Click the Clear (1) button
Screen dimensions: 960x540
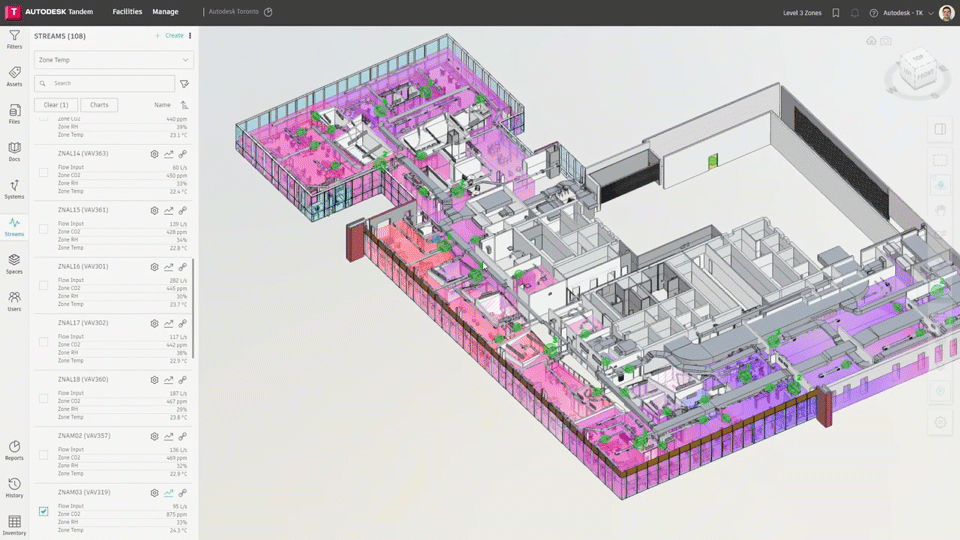click(56, 105)
